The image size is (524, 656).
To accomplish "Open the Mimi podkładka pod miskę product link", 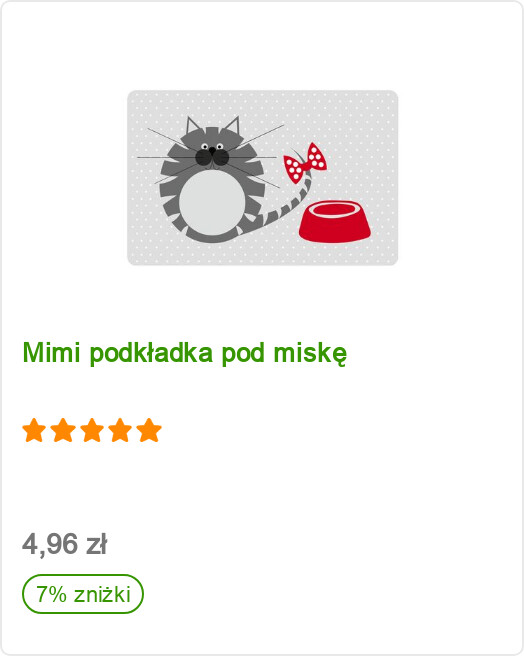I will click(185, 353).
